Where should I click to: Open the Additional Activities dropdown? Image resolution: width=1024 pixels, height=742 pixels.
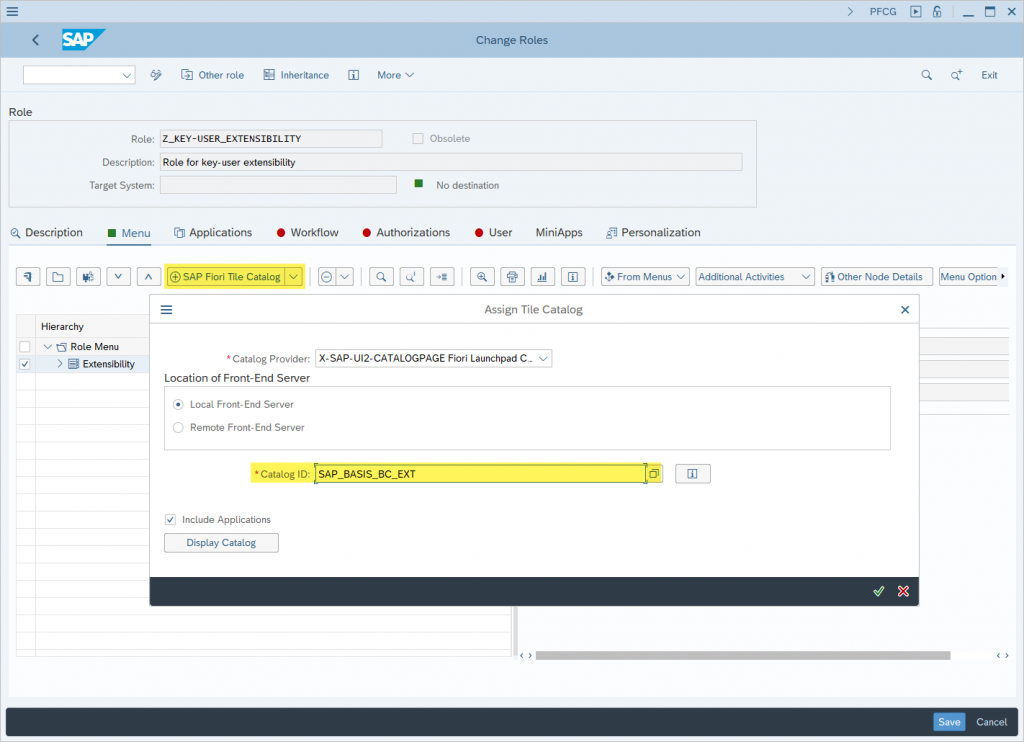point(755,277)
